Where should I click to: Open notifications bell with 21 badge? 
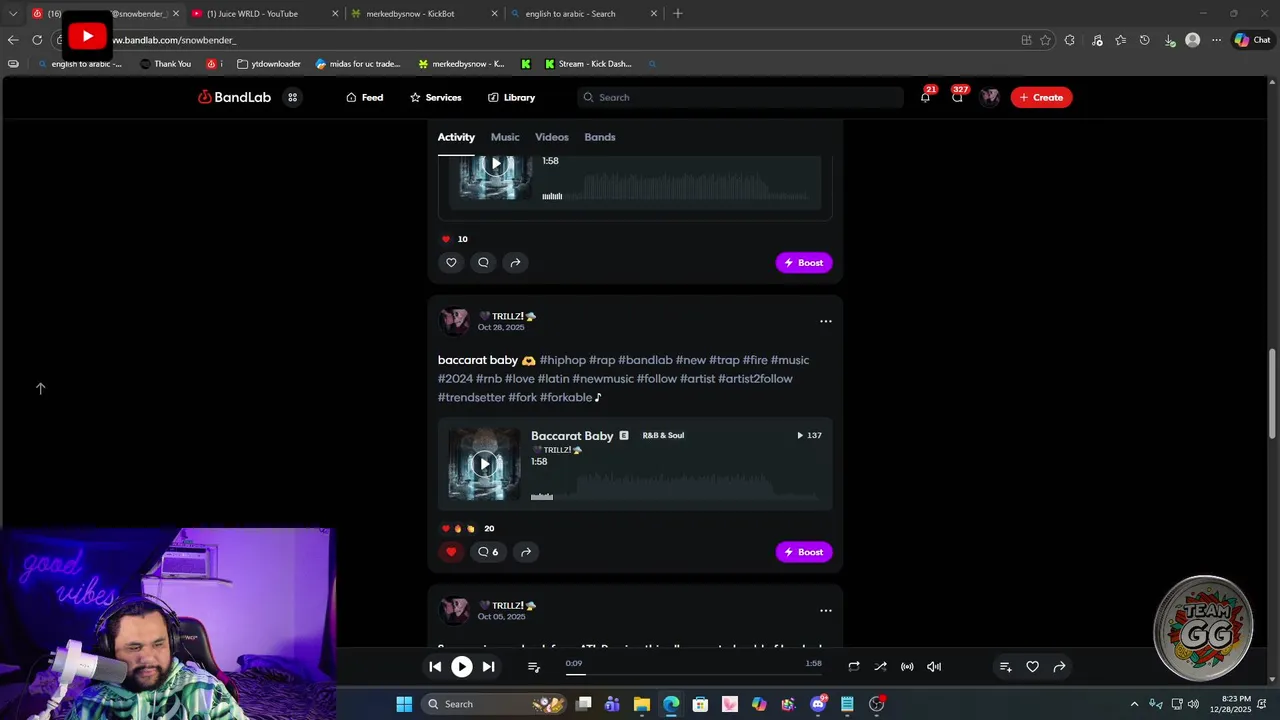tap(926, 96)
